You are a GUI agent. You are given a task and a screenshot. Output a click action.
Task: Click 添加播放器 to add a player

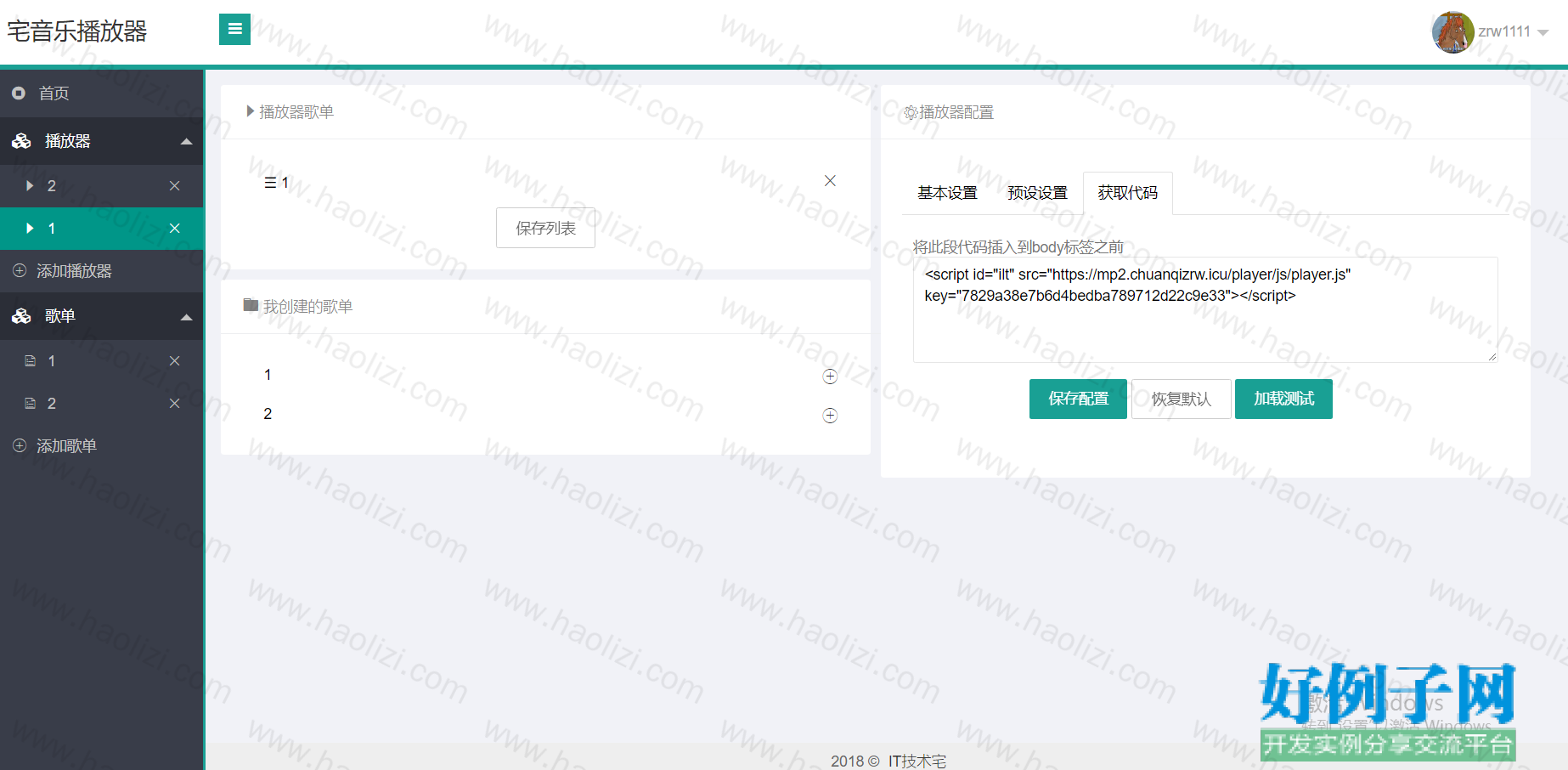tap(102, 271)
